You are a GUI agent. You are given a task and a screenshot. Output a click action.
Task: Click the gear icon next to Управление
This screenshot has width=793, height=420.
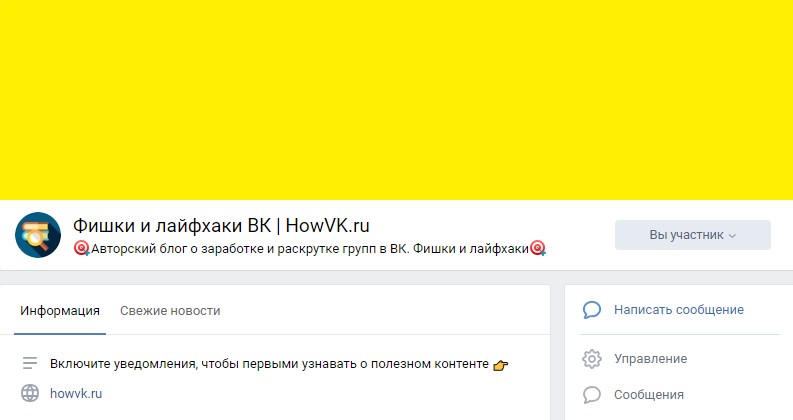point(592,359)
